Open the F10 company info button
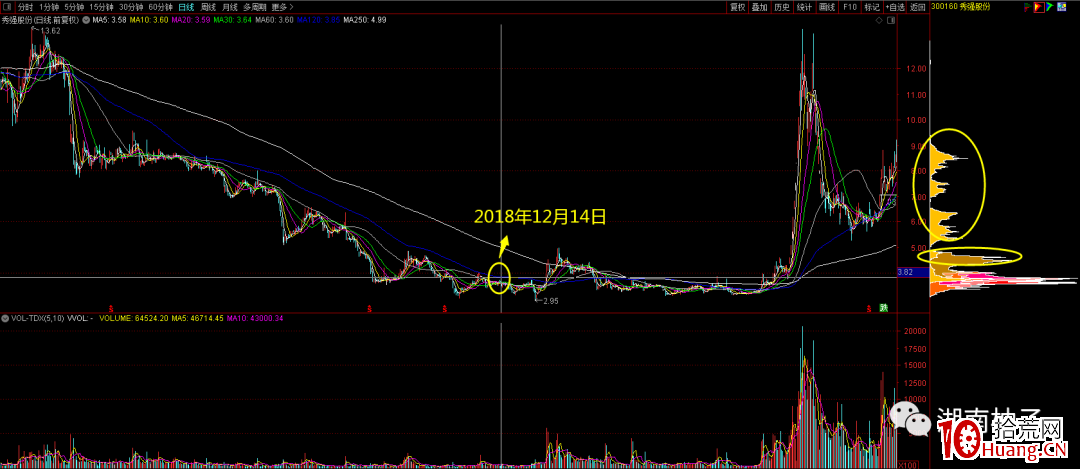Viewport: 1080px width, 469px height. click(849, 7)
